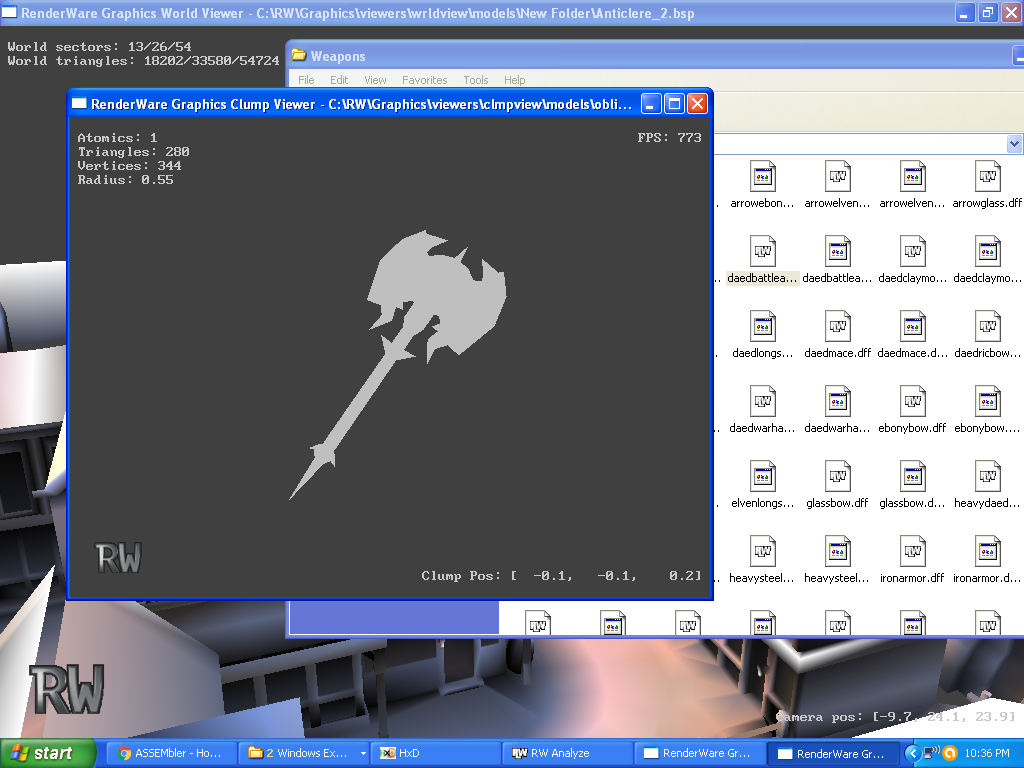Image resolution: width=1024 pixels, height=768 pixels.
Task: Switch to ASSEMbler Chrome taskbar button
Action: tap(171, 753)
